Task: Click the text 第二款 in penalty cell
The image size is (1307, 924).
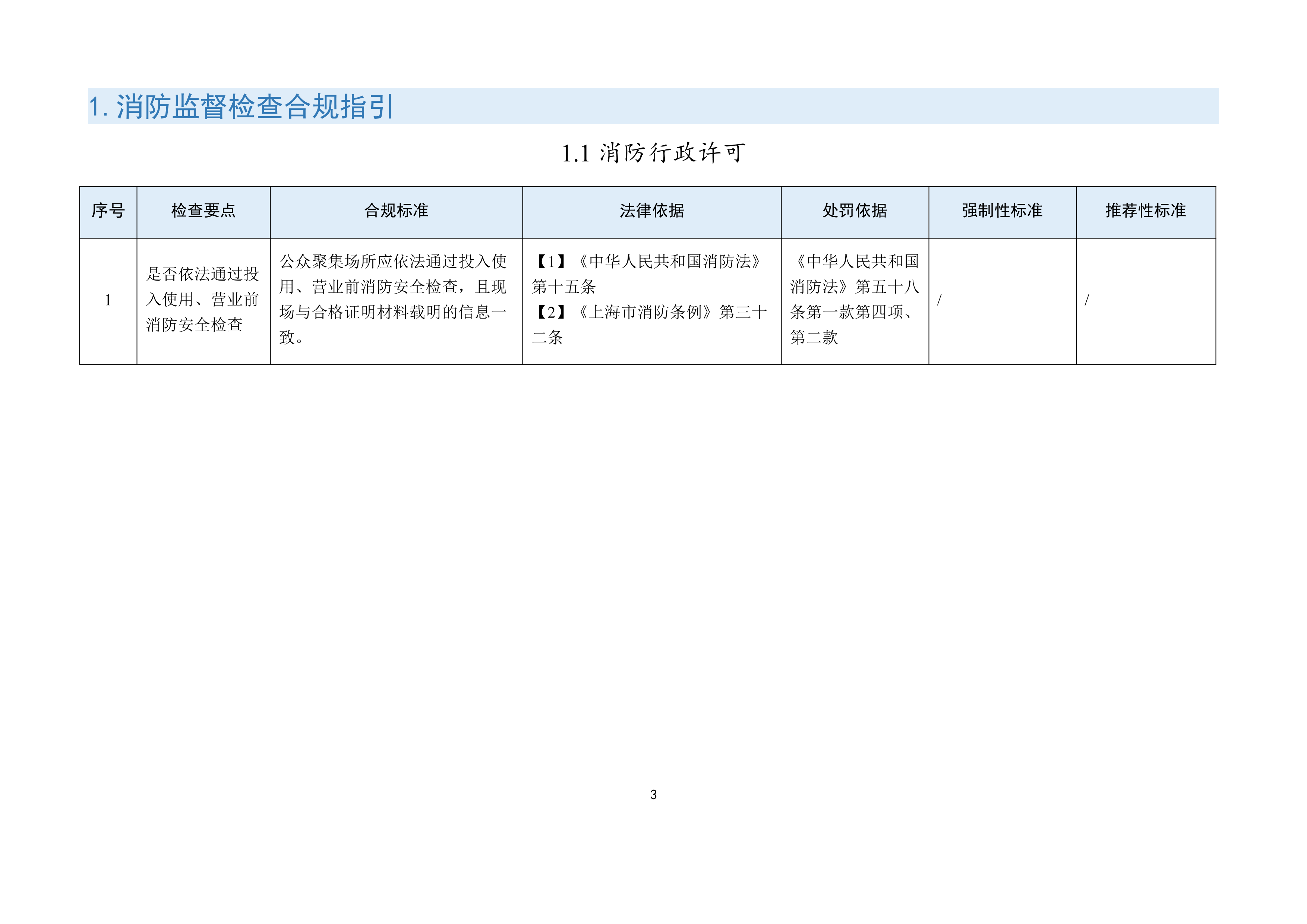Action: [814, 338]
